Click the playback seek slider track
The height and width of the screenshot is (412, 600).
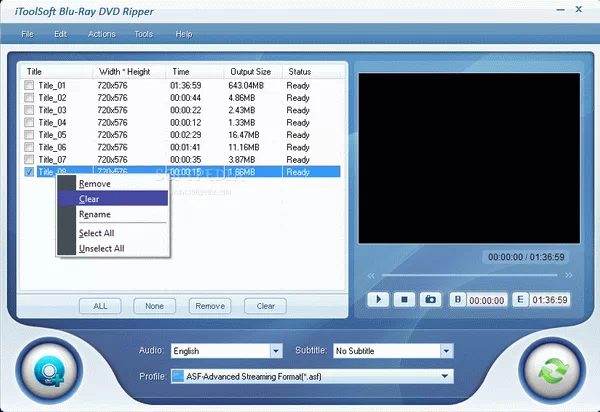pos(468,275)
